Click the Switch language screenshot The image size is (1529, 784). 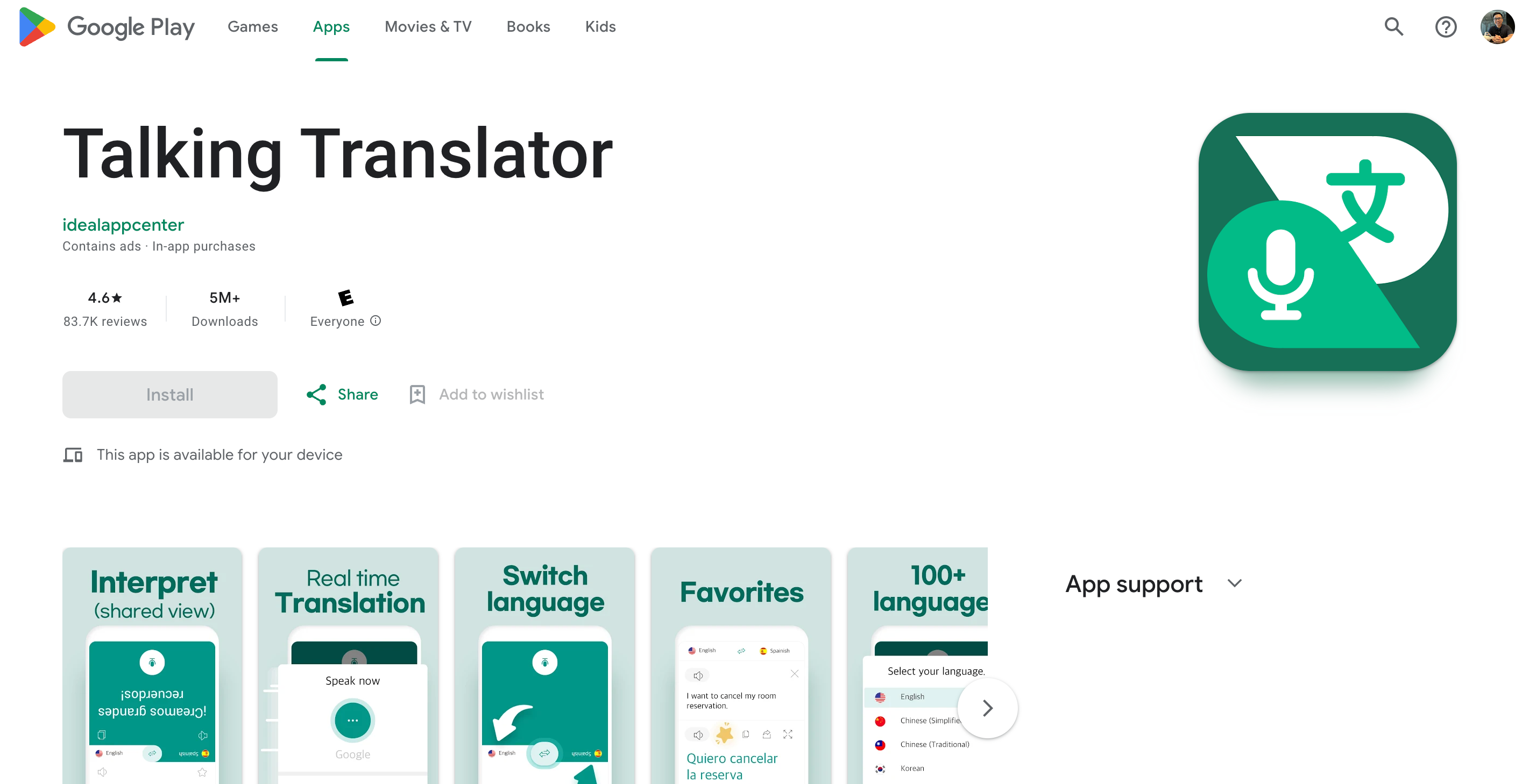[544, 664]
